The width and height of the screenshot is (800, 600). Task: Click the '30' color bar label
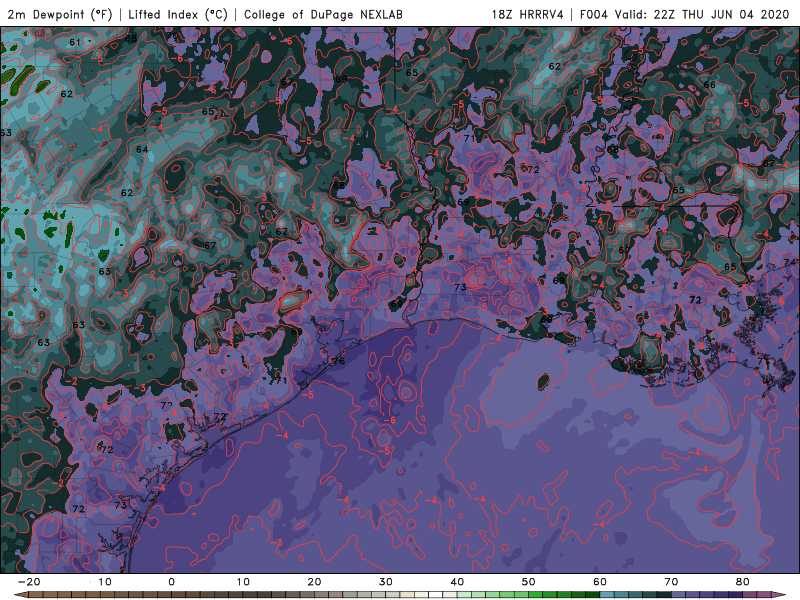pos(386,582)
